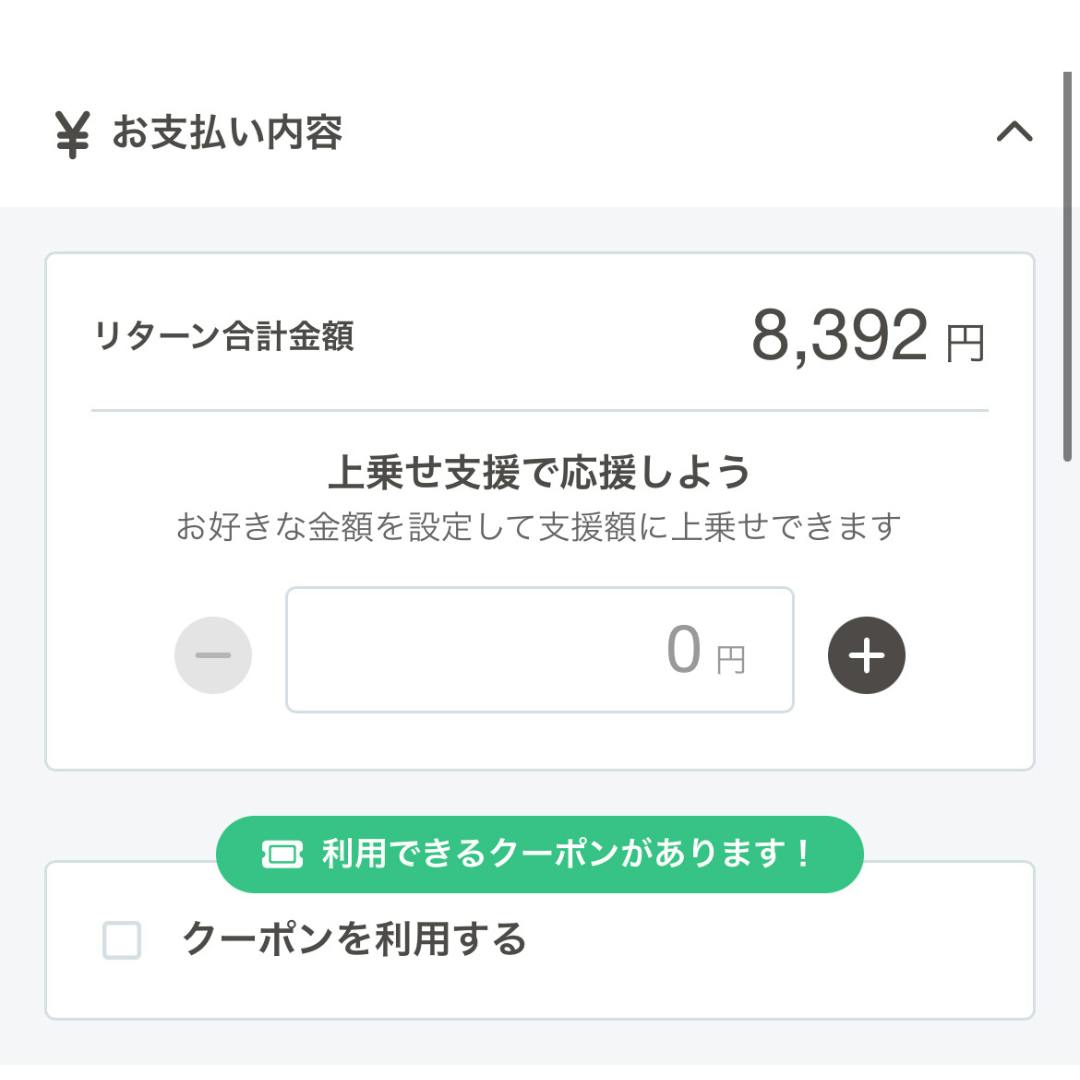Viewport: 1080px width, 1080px height.
Task: Click the 8,392 total amount value
Action: [x=839, y=337]
